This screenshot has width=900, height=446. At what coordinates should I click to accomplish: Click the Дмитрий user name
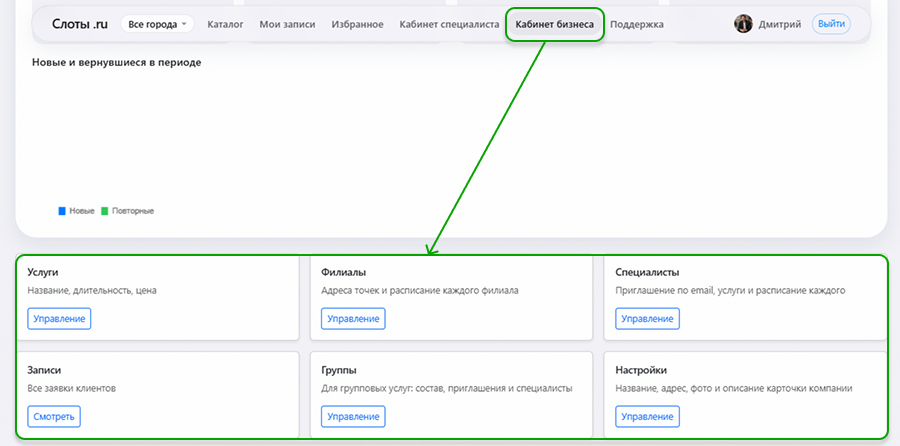pyautogui.click(x=779, y=24)
